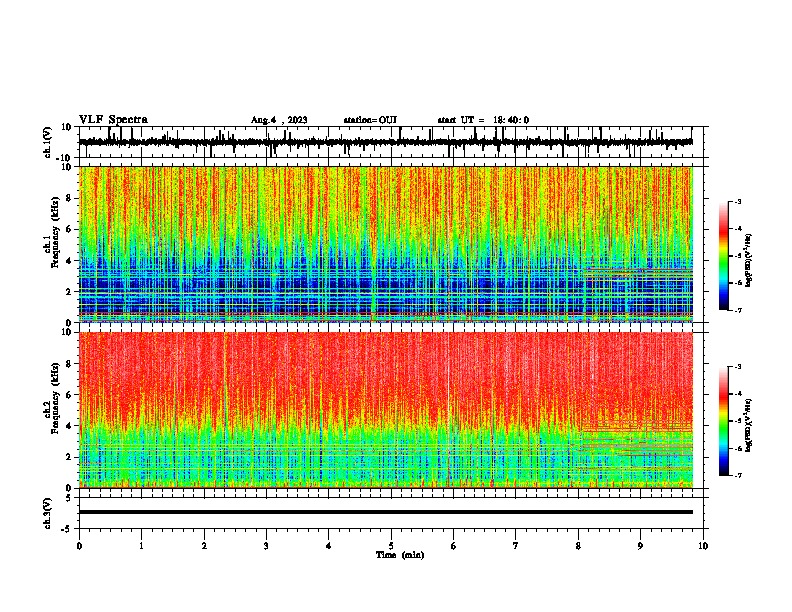Click time axis tick label "2"
The image size is (792, 612).
pos(204,546)
